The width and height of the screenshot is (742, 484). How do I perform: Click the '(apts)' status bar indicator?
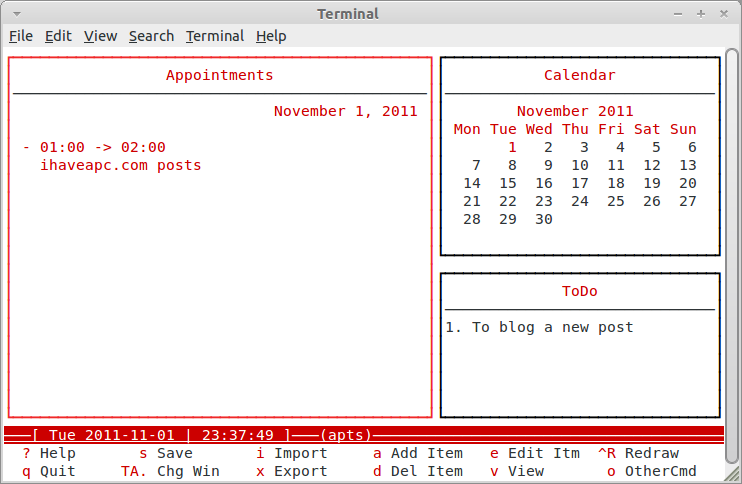pyautogui.click(x=346, y=435)
